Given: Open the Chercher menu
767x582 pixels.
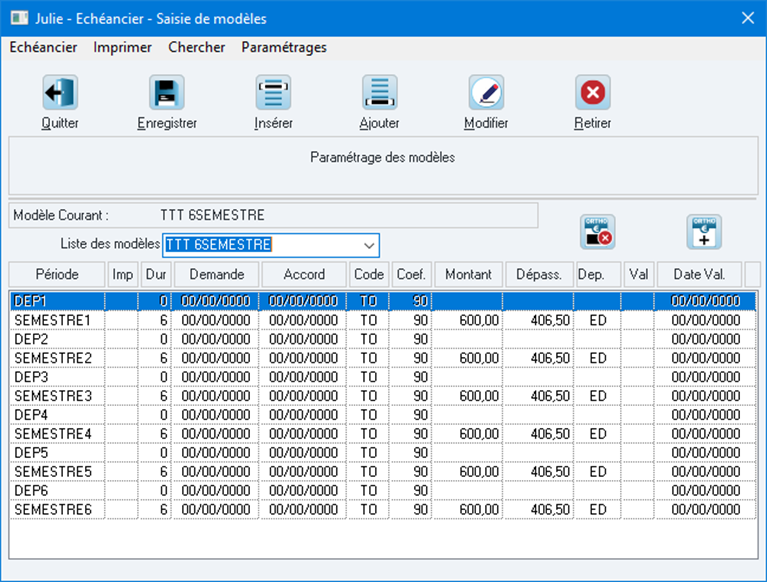Looking at the screenshot, I should tap(197, 47).
